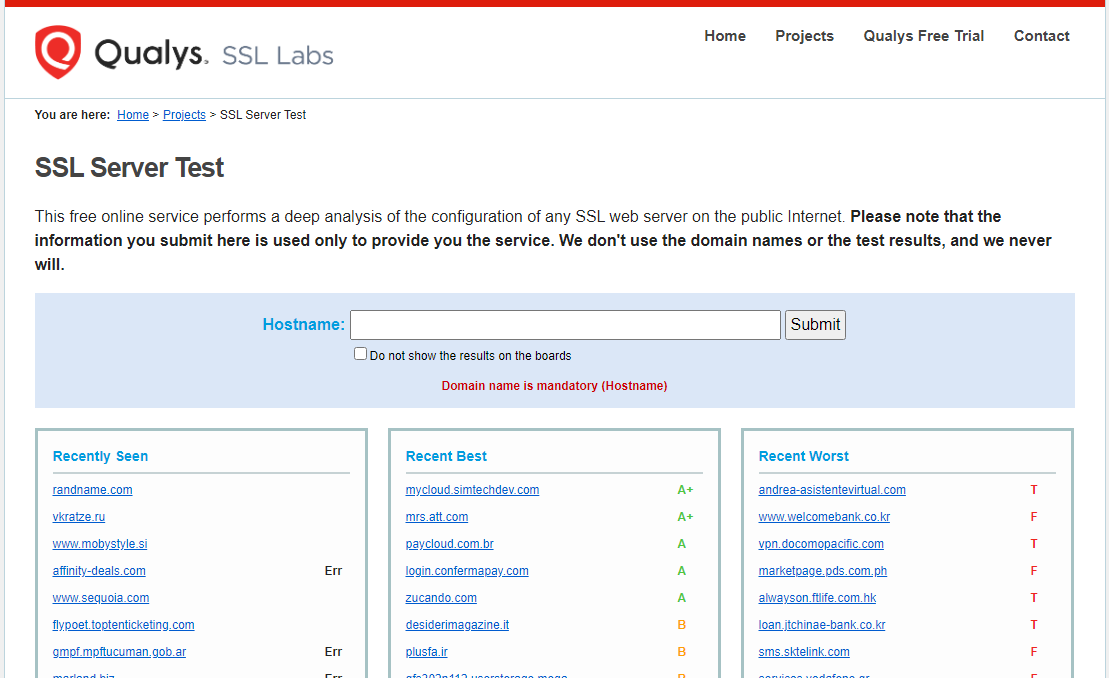The image size is (1109, 678).
Task: Open gmpf.mpftucuman.gob.ar link
Action: 119,651
